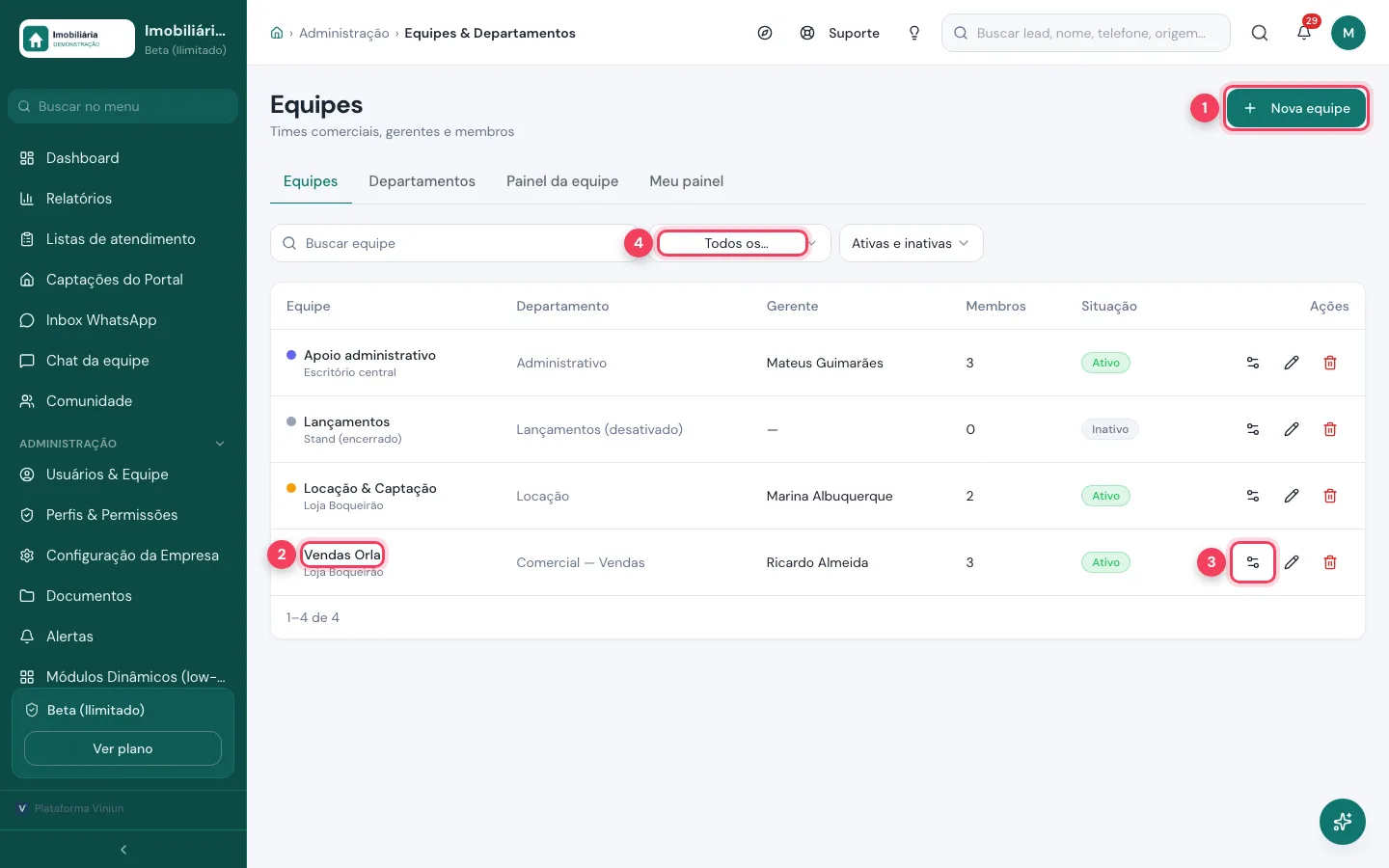The image size is (1389, 868).
Task: Open Captações do Portal in sidebar
Action: tap(123, 280)
